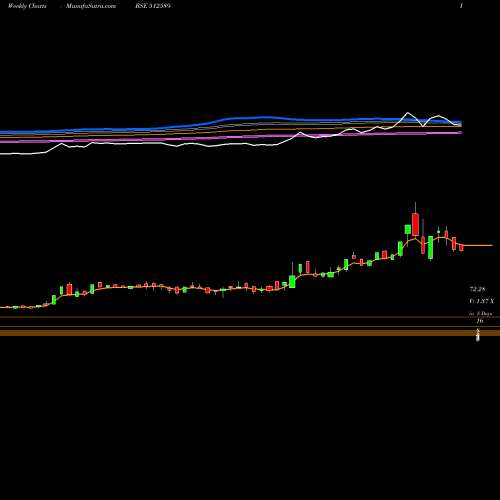Viewport: 500px width, 500px height.
Task: Click the tallest red candlestick at the peak
Action: (415, 224)
